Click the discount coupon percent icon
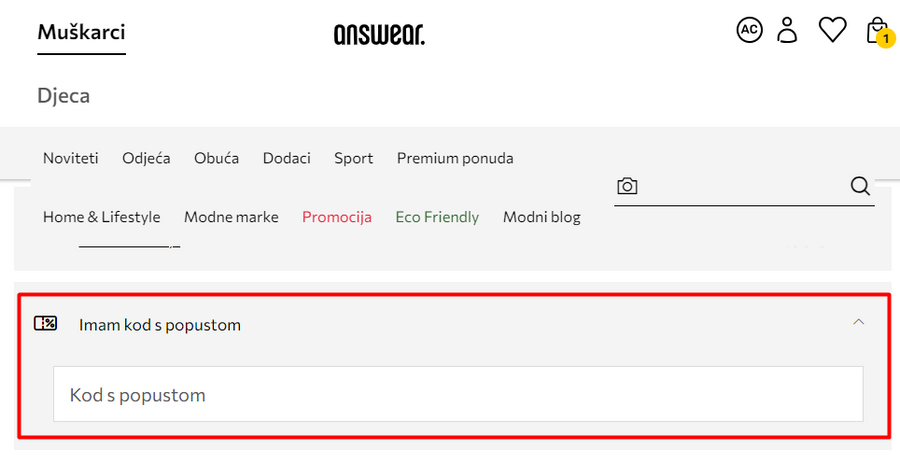 (45, 324)
